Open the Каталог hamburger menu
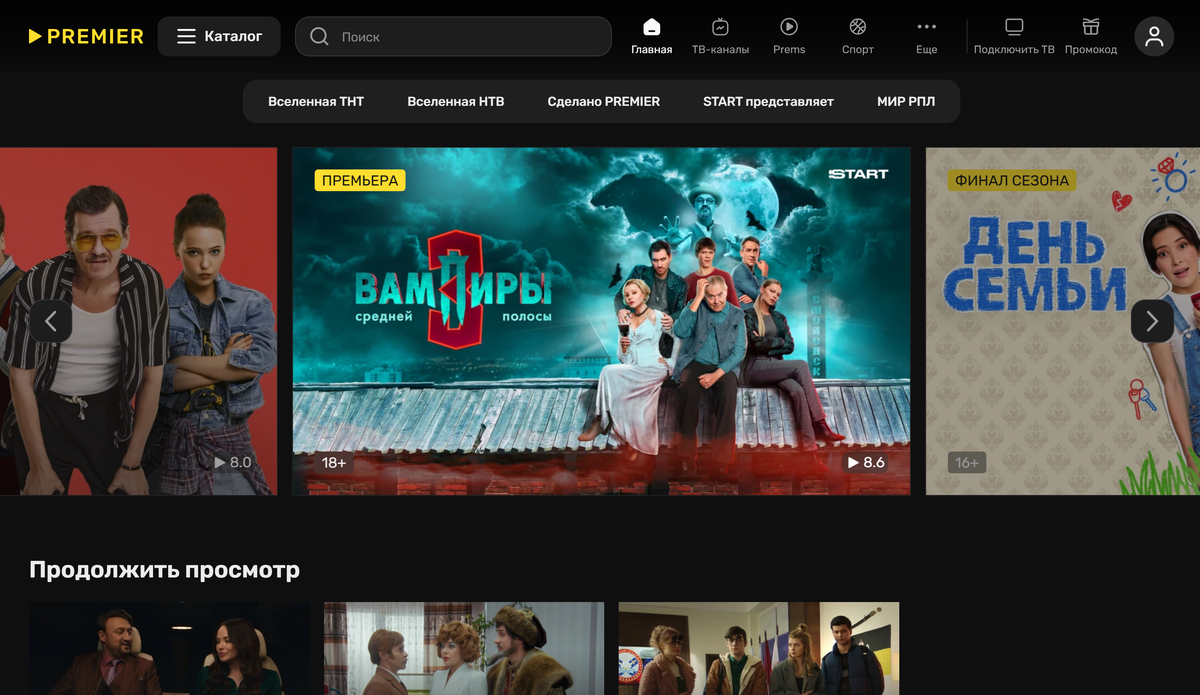The width and height of the screenshot is (1200, 695). [x=219, y=36]
